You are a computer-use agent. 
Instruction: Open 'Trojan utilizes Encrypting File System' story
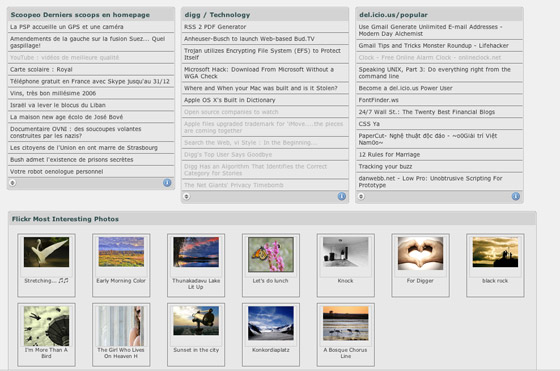(x=262, y=54)
